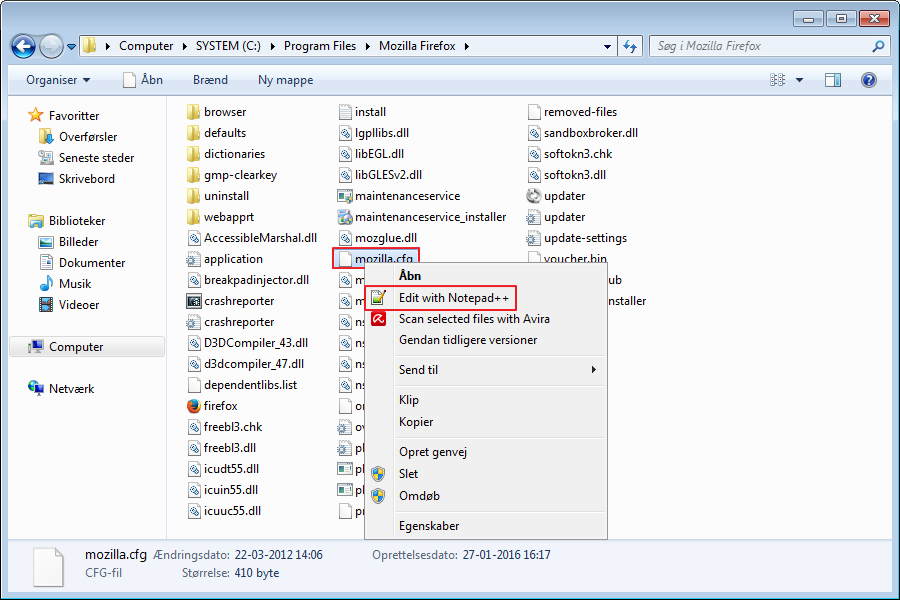Viewport: 900px width, 600px height.
Task: Select the update-settings file
Action: (x=576, y=238)
